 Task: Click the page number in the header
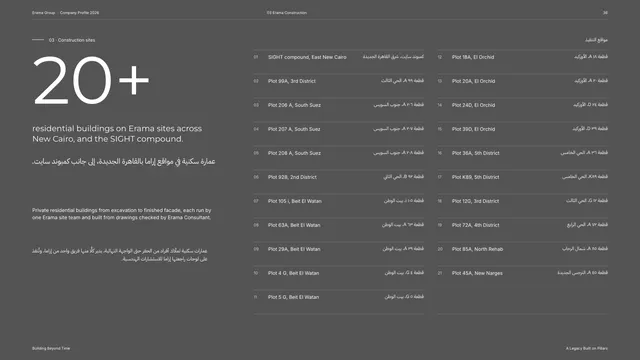click(x=605, y=13)
